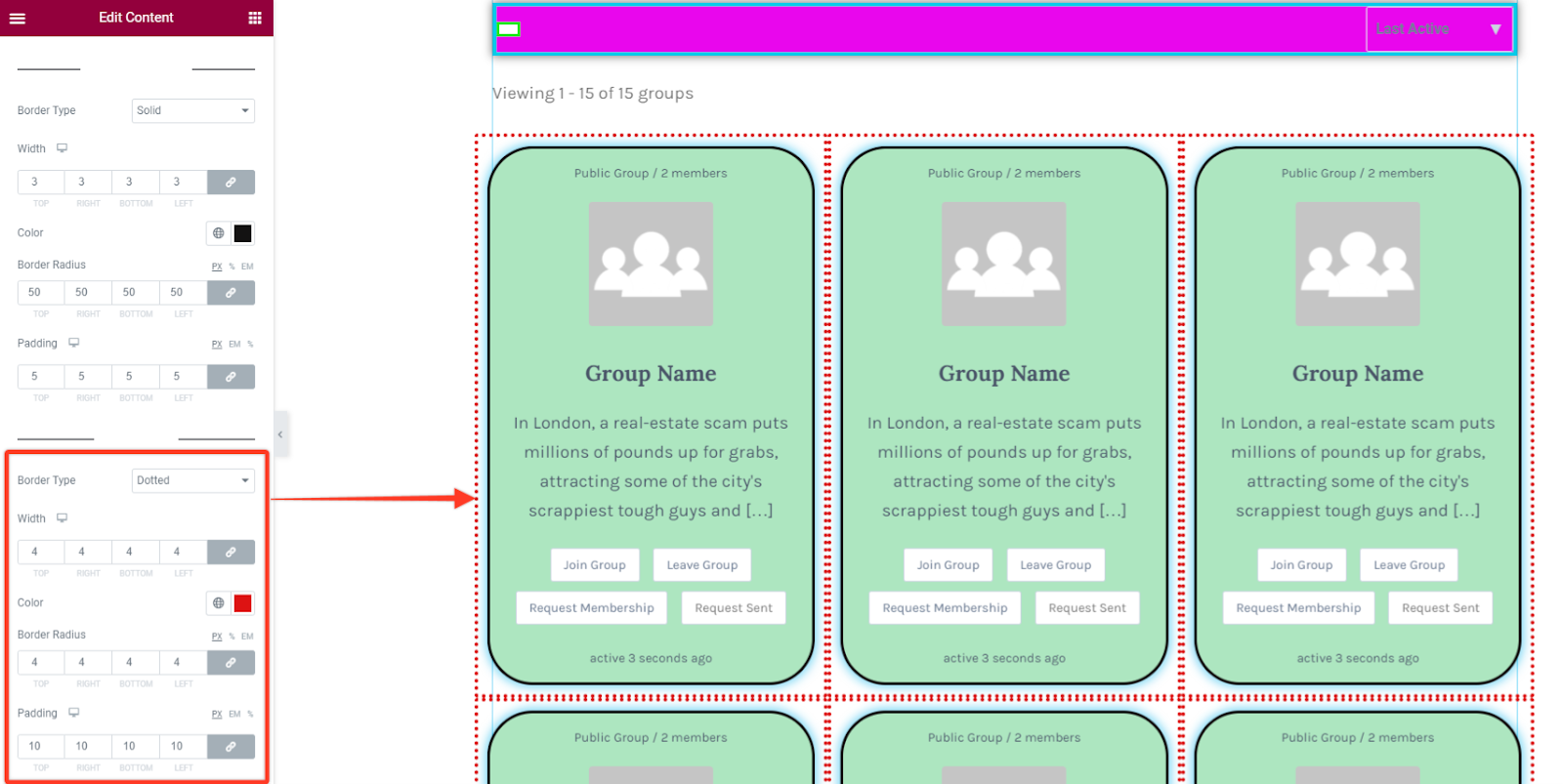Open global color globe next to red swatch

(219, 603)
